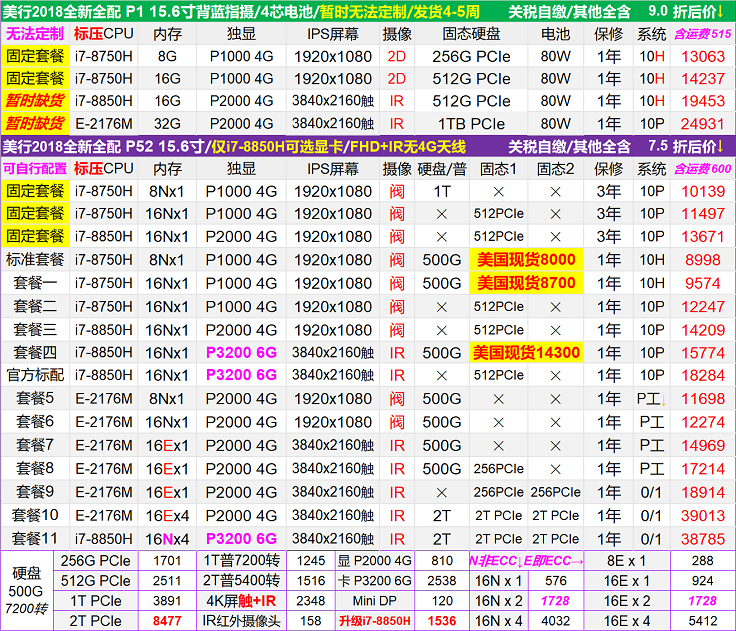Click the '1TB PCIe' SSD cell
Viewport: 736px width, 631px height.
pyautogui.click(x=471, y=123)
